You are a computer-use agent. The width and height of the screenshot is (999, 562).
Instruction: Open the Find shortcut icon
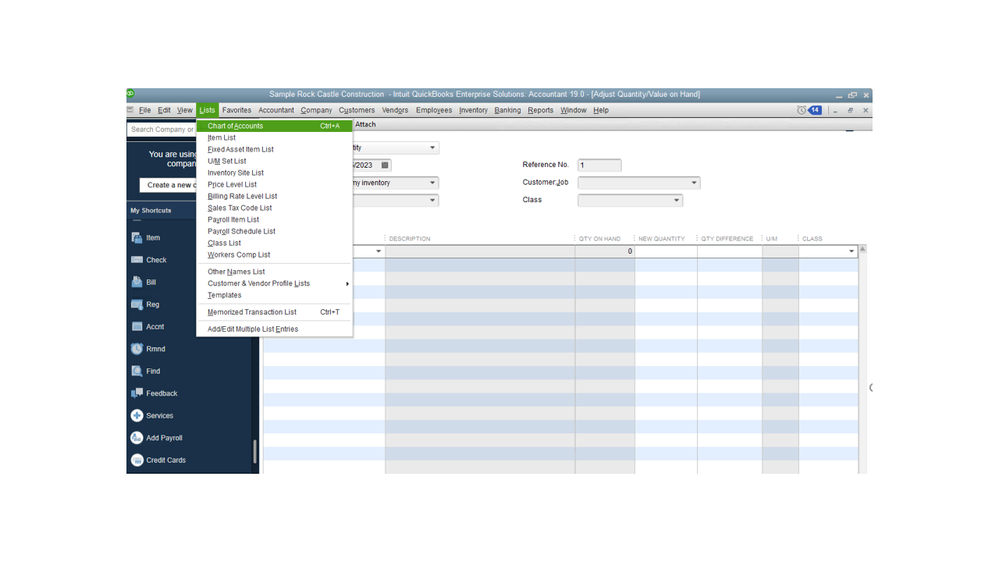[137, 371]
